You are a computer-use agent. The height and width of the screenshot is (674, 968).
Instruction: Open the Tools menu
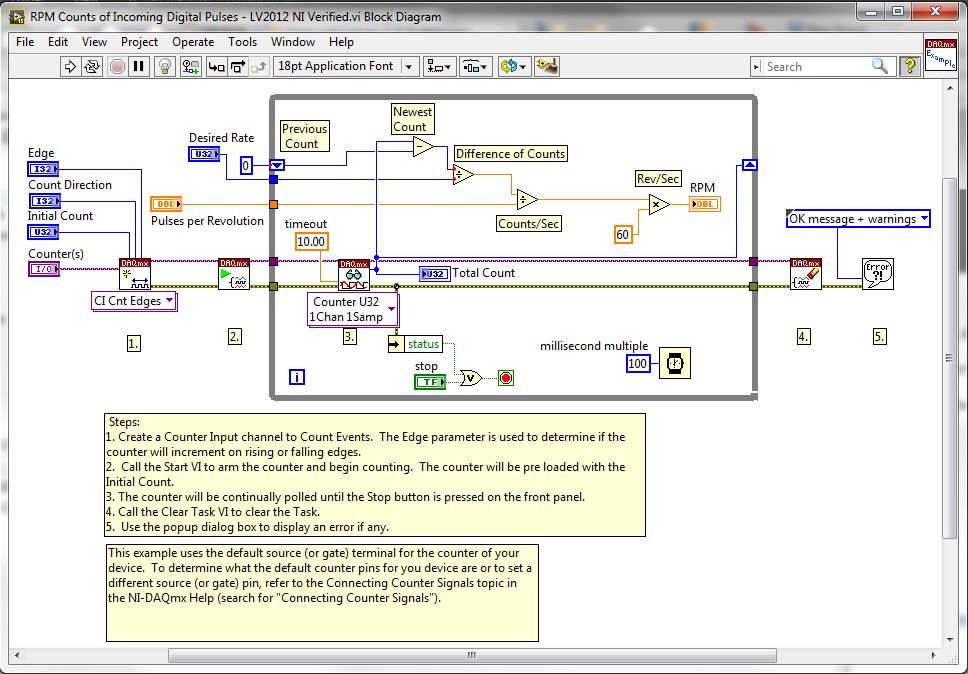[242, 42]
